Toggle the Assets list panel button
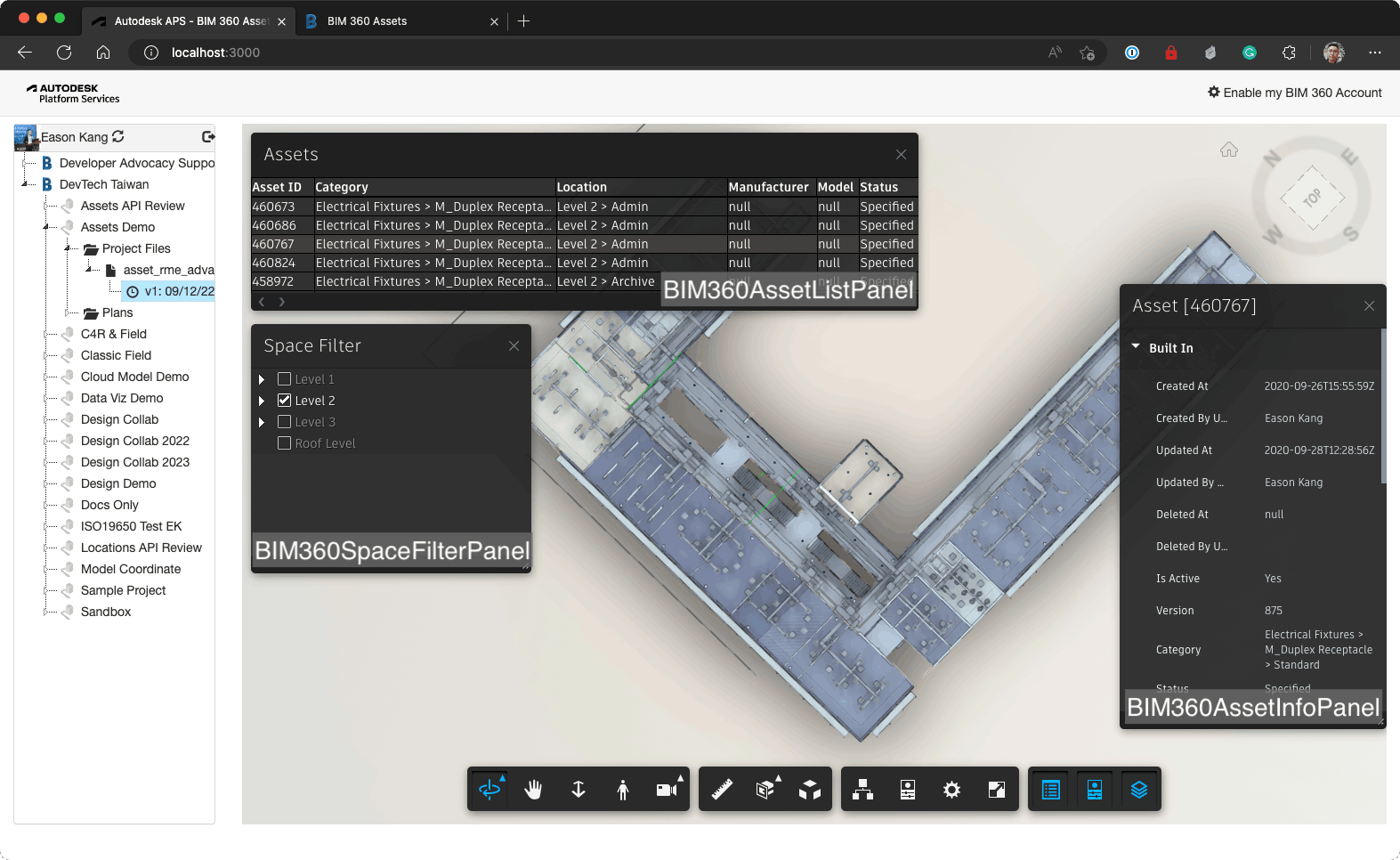 [x=1050, y=790]
